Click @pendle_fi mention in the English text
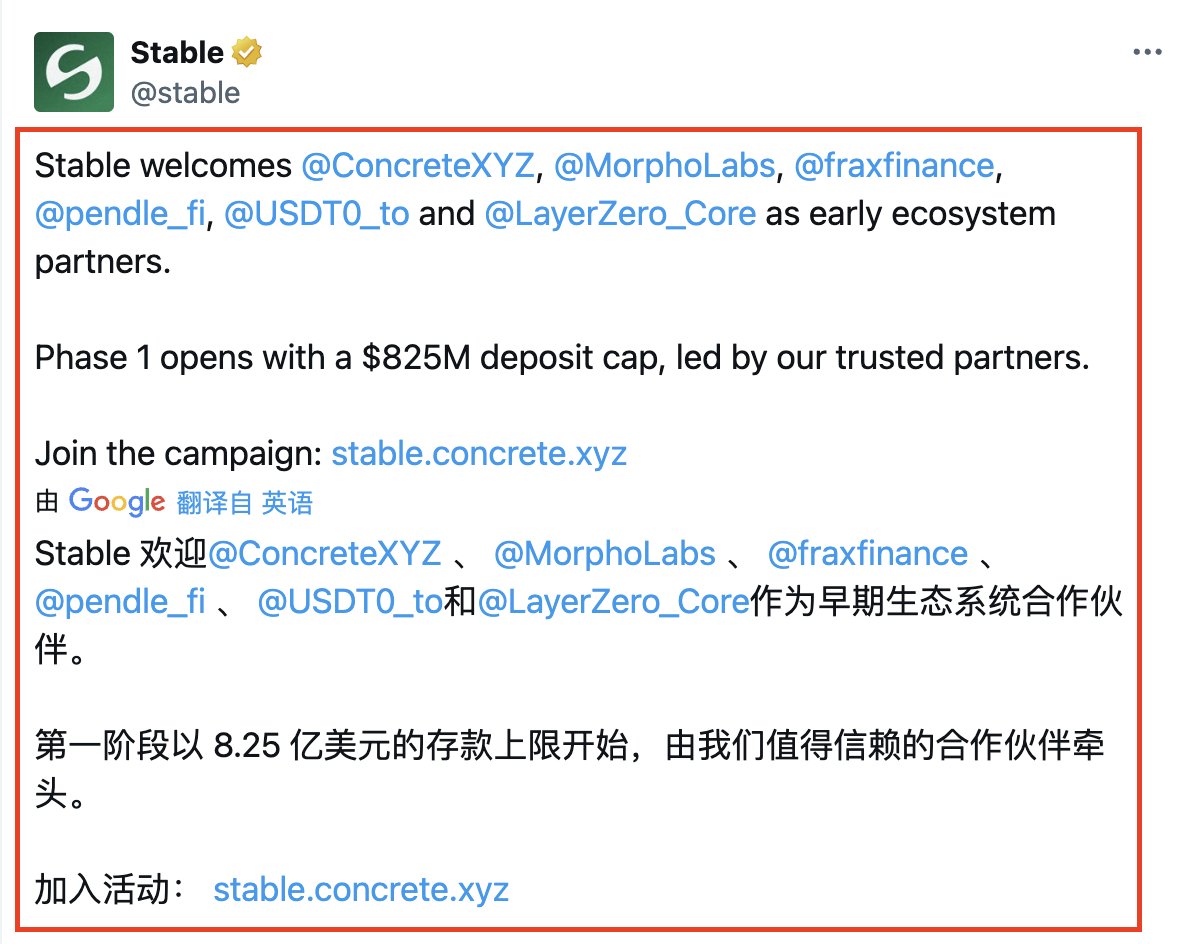This screenshot has width=1196, height=944. [x=120, y=214]
